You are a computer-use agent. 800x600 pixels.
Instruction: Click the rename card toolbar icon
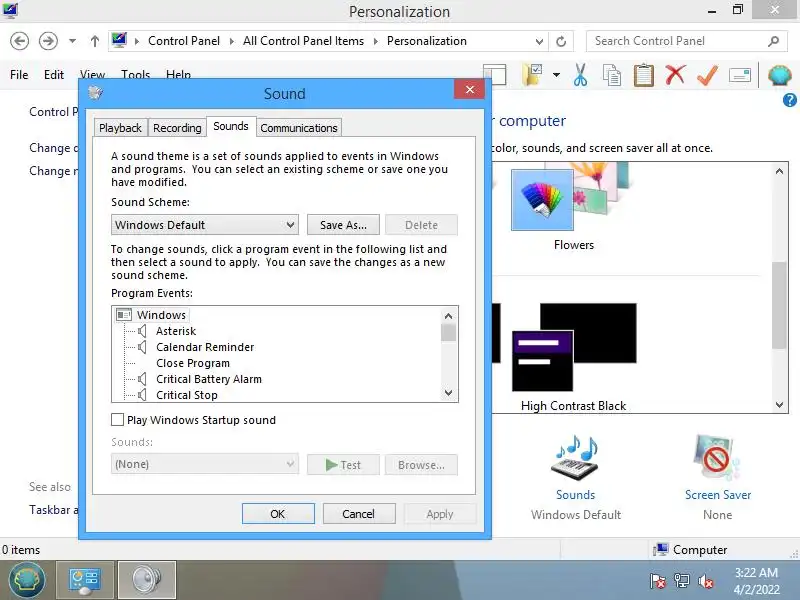[x=739, y=76]
